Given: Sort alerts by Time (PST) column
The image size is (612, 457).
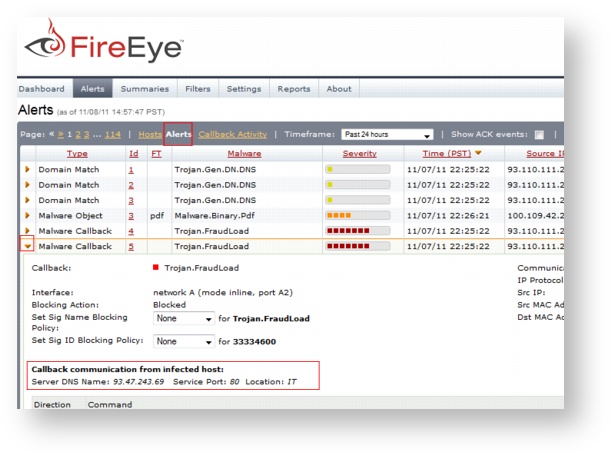Looking at the screenshot, I should coord(447,153).
